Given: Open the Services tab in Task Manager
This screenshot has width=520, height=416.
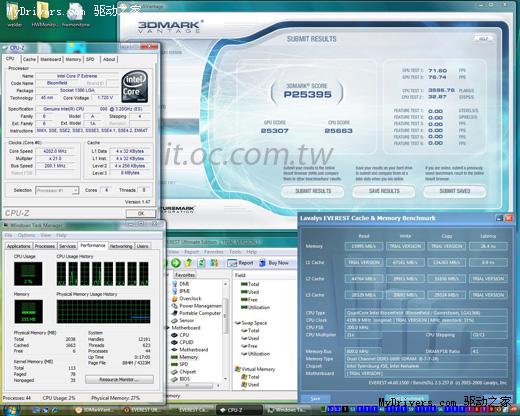Looking at the screenshot, I should point(67,246).
